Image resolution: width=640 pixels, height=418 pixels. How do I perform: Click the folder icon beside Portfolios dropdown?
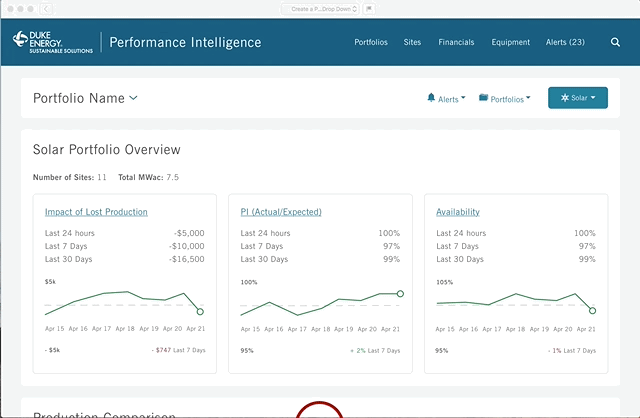point(483,97)
